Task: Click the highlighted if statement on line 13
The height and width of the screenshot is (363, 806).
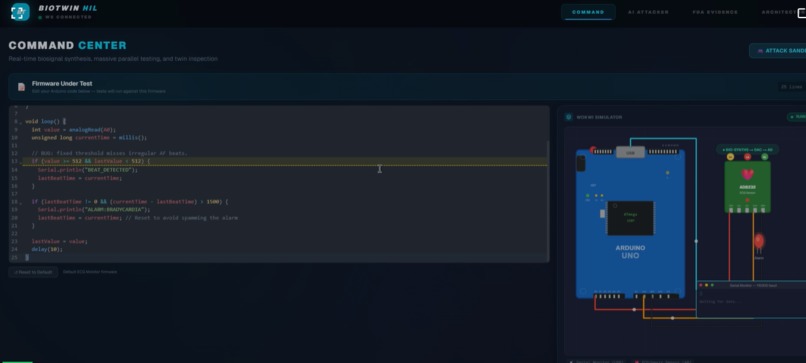Action: (91, 161)
